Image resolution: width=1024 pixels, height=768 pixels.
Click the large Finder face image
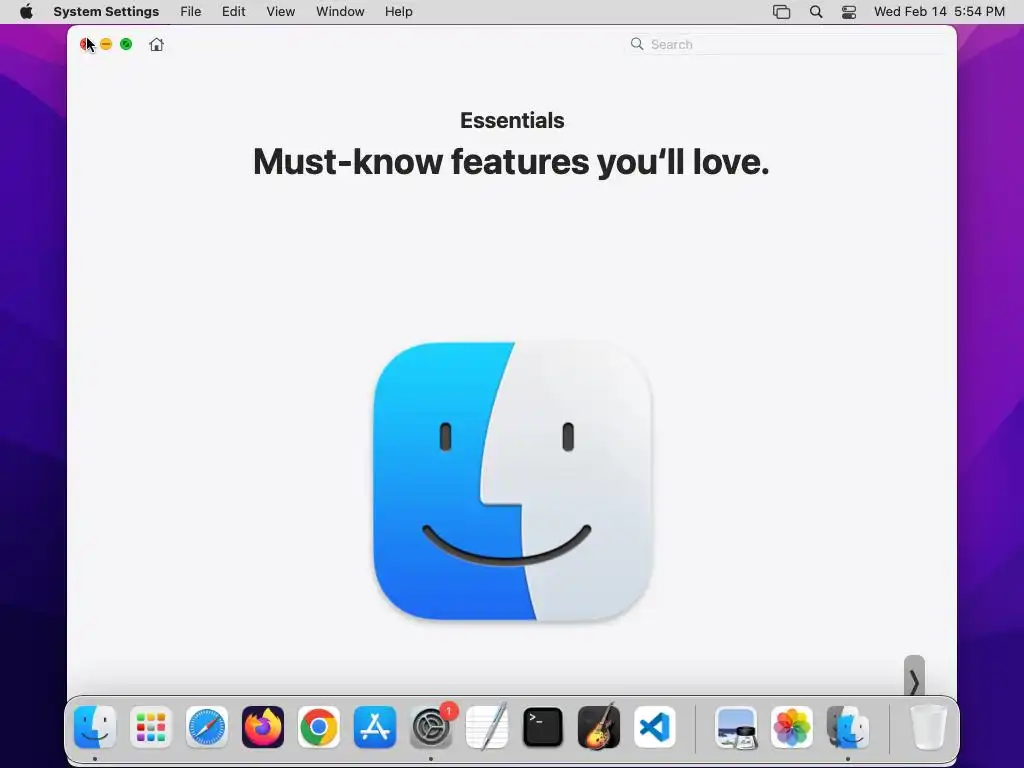tap(513, 481)
